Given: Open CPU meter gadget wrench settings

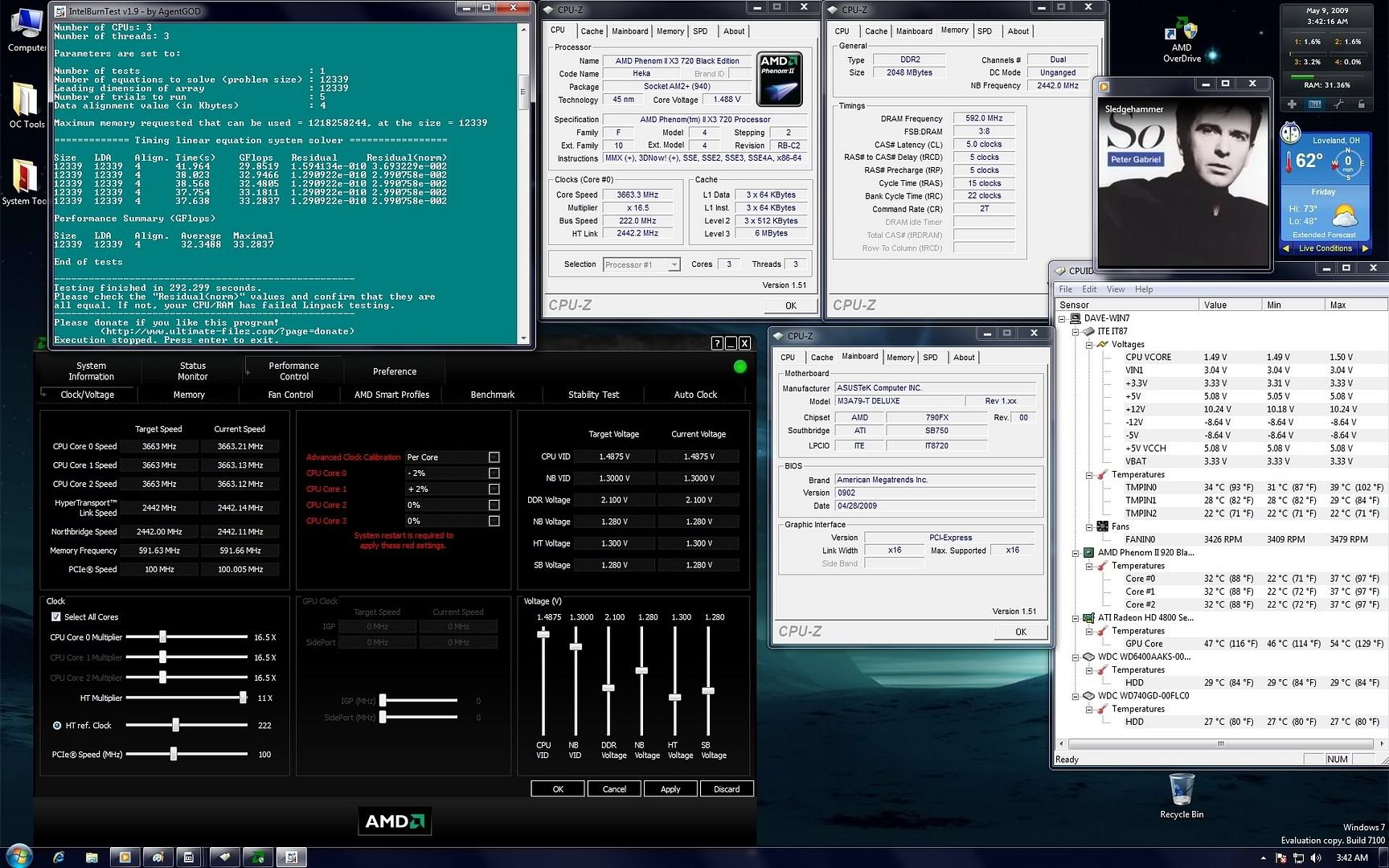Looking at the screenshot, I should 1338,104.
